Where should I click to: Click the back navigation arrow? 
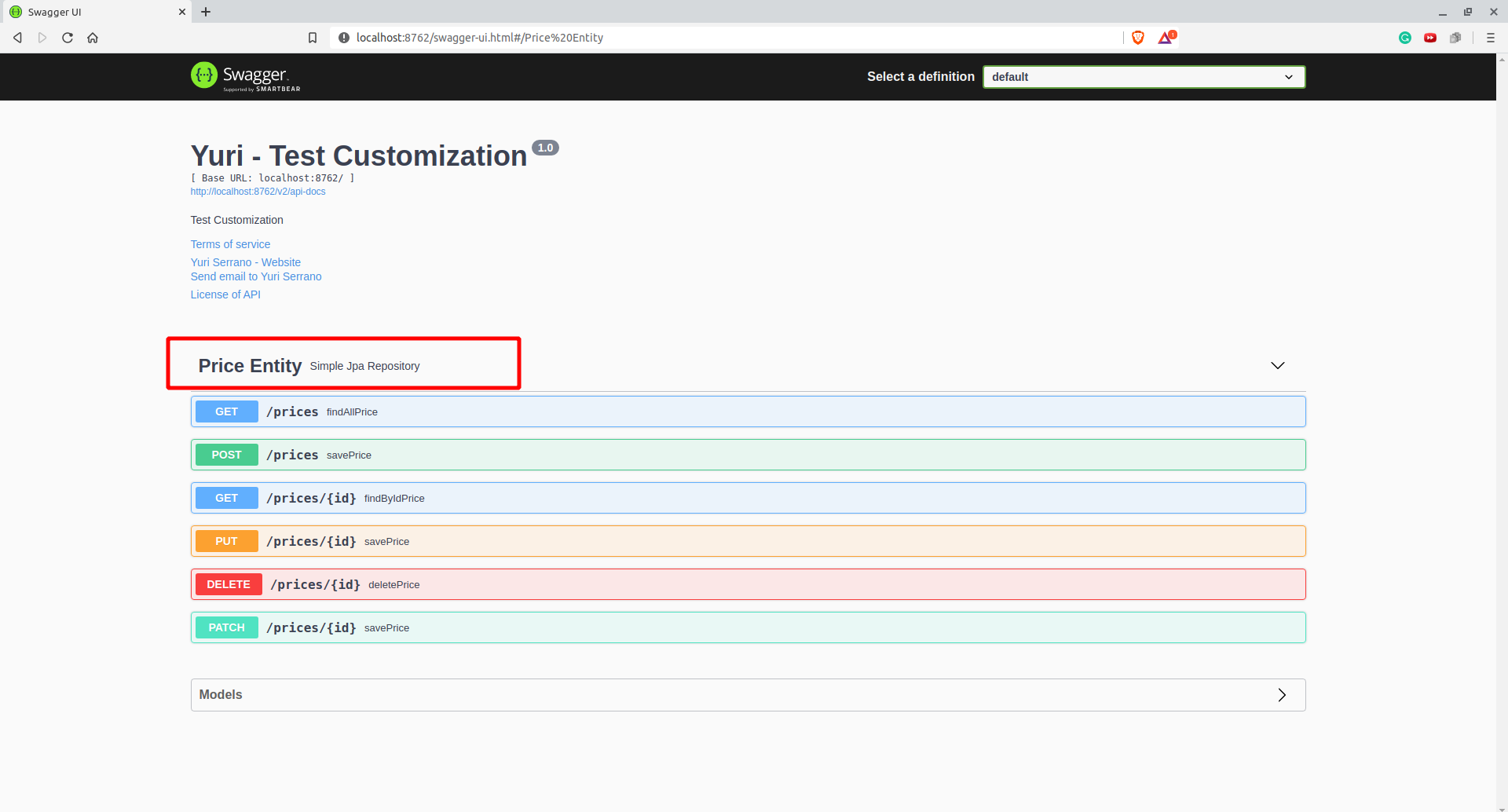17,37
